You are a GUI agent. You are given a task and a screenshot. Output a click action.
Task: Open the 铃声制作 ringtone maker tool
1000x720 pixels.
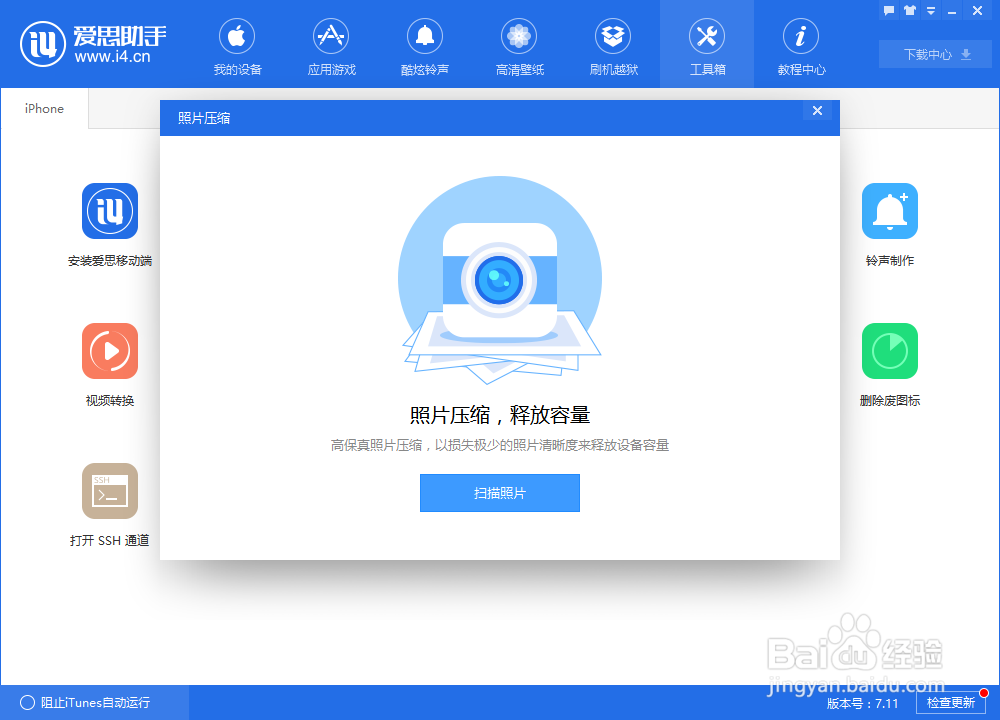[889, 211]
